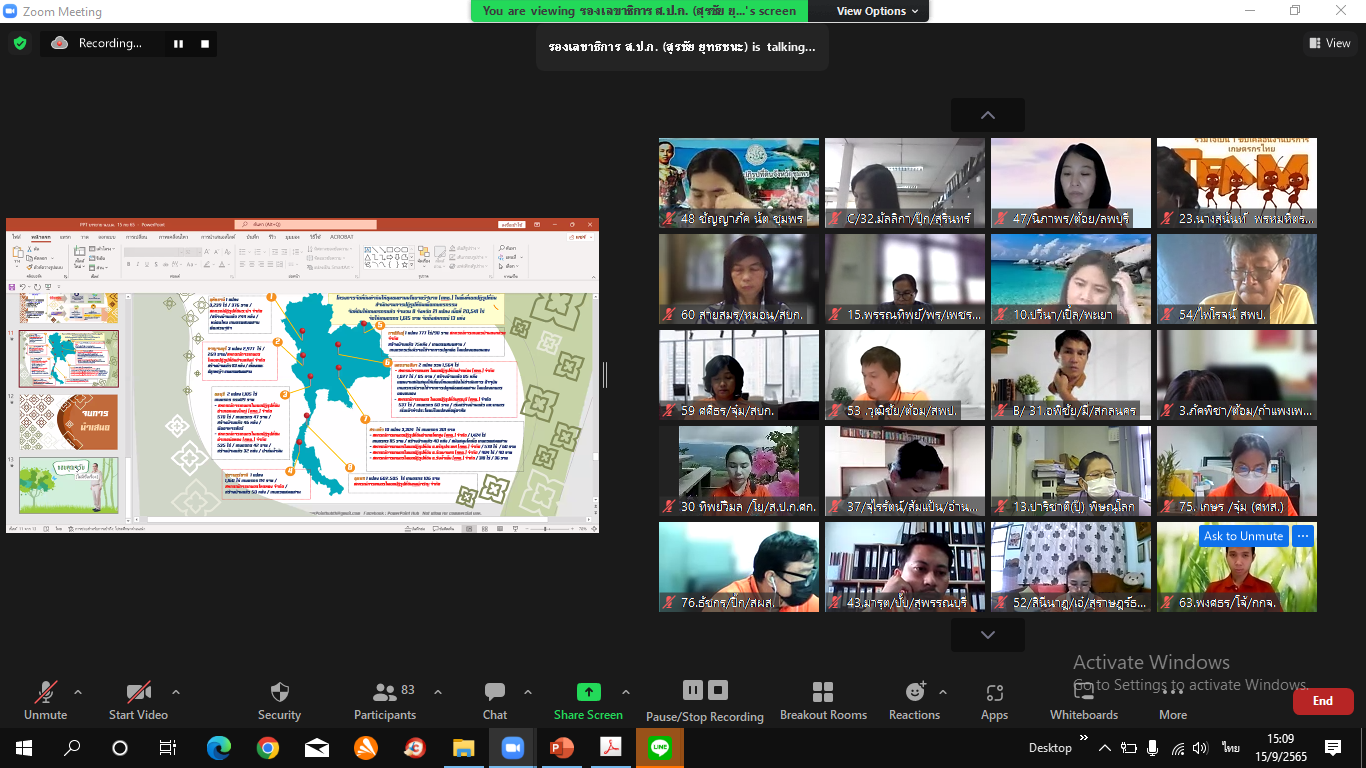This screenshot has width=1366, height=768.
Task: Open Windows Start menu
Action: coord(24,747)
